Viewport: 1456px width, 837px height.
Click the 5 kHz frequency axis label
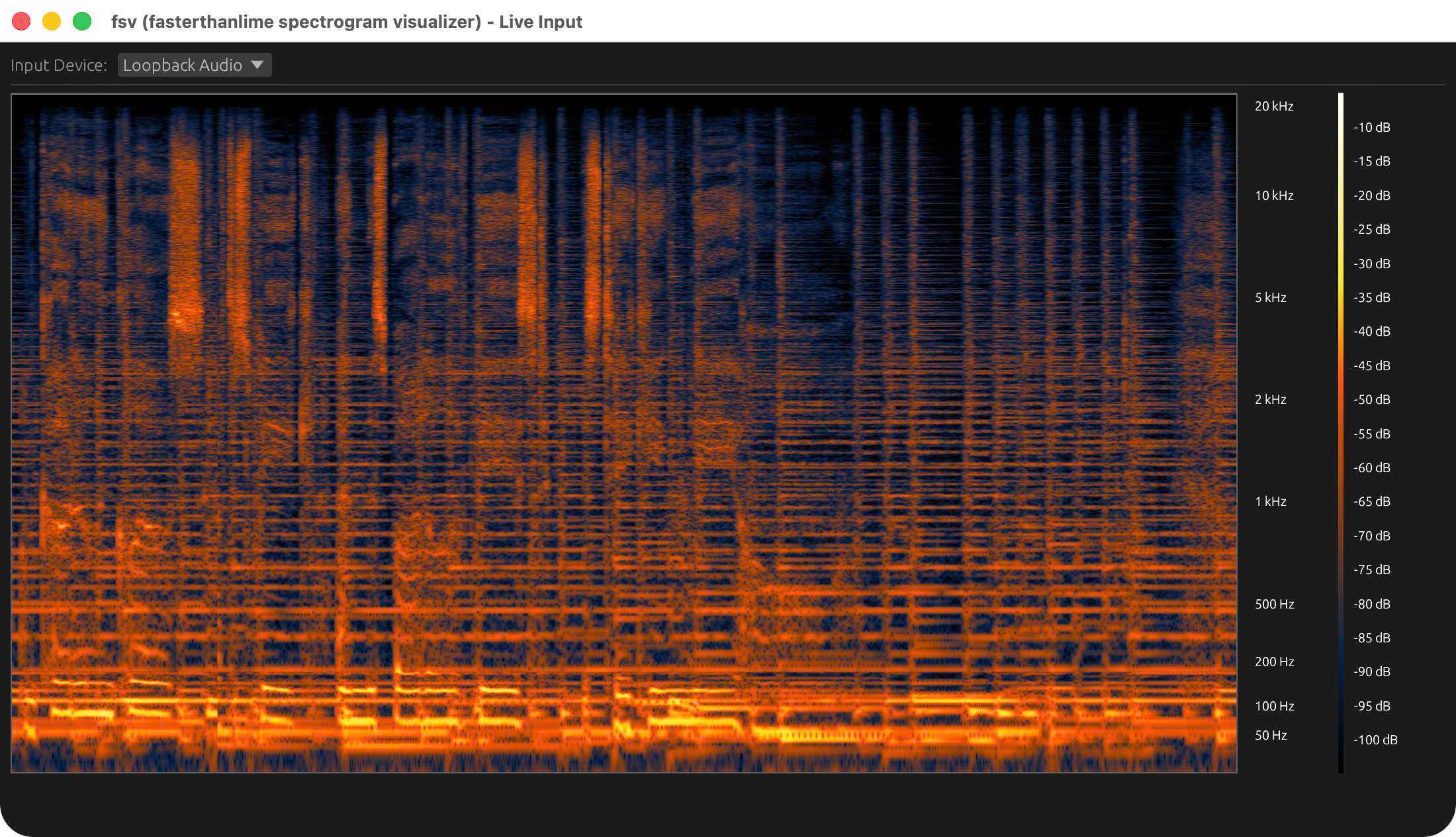point(1270,297)
